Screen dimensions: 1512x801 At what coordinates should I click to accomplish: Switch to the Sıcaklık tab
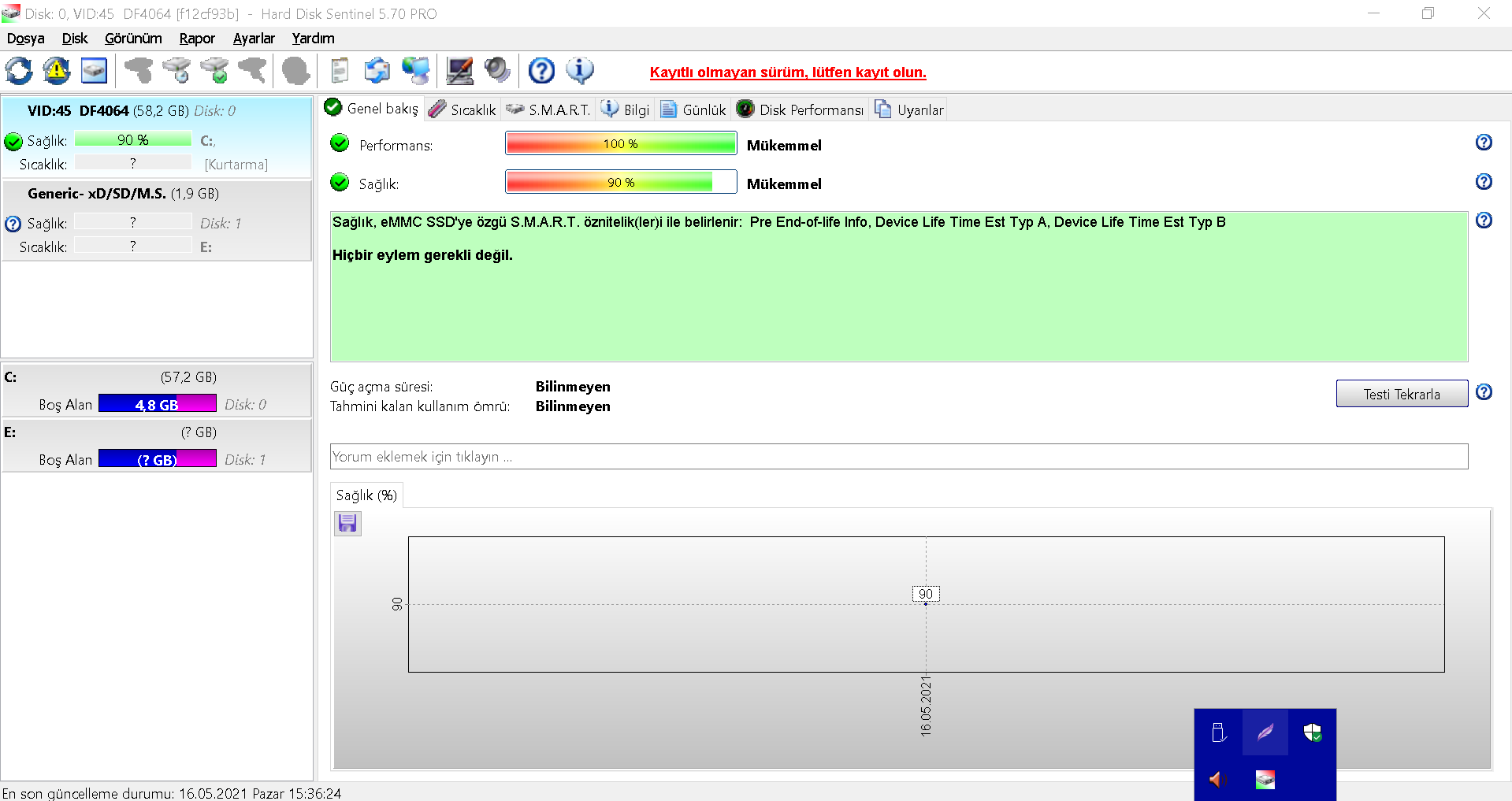463,109
